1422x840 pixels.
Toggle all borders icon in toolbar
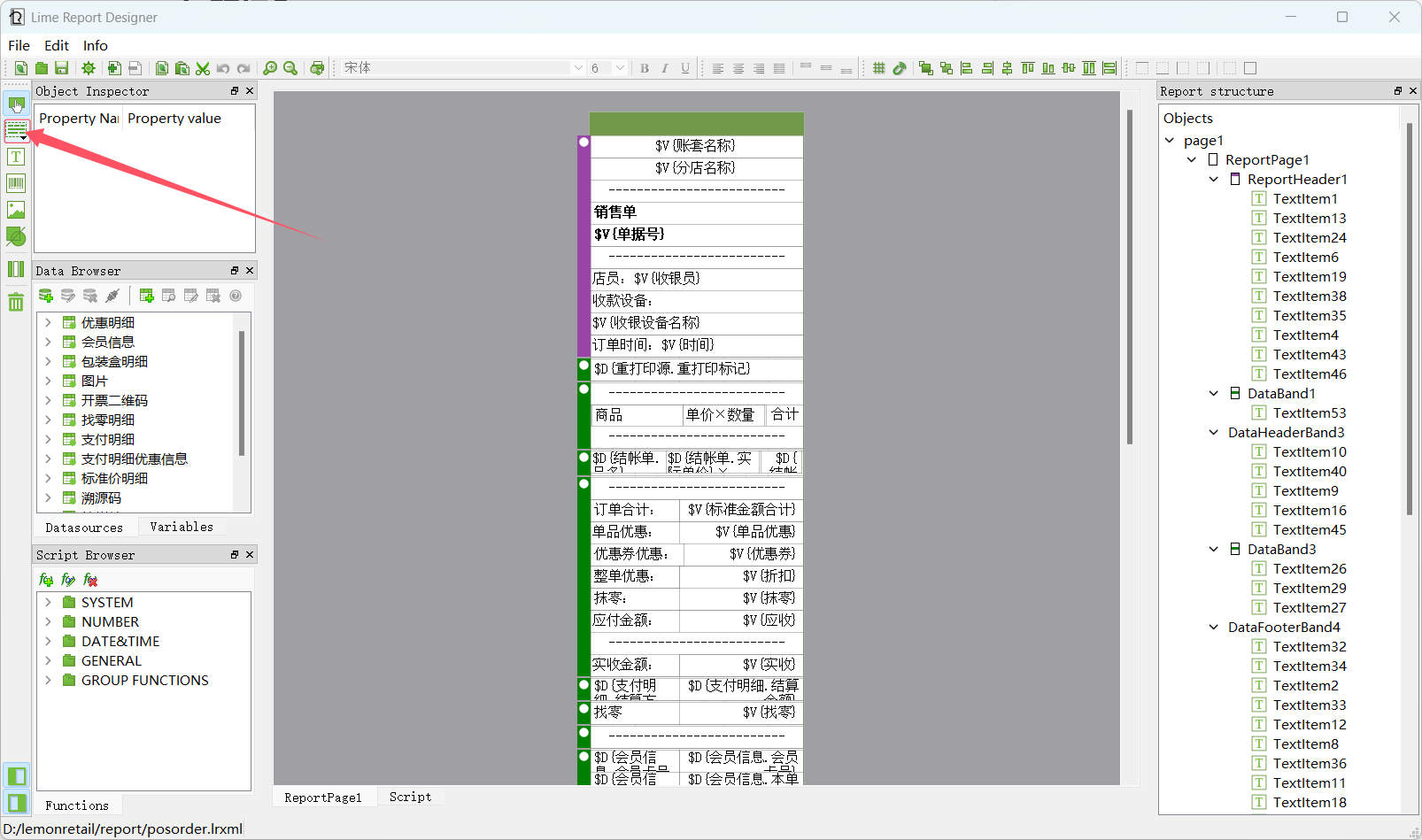(1250, 68)
